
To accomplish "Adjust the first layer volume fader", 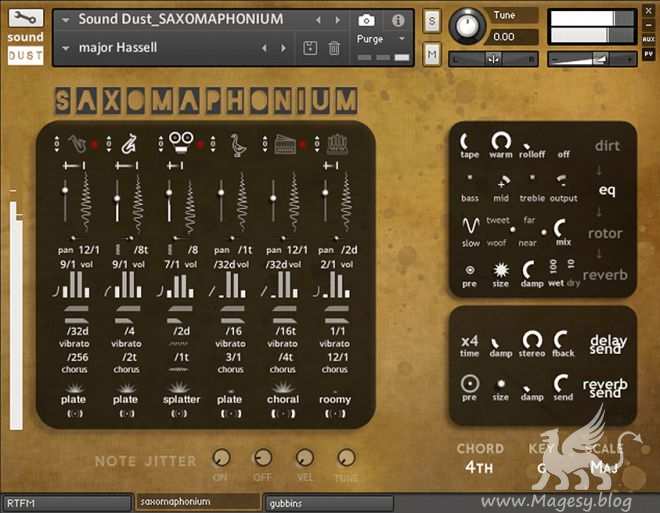I will click(65, 191).
